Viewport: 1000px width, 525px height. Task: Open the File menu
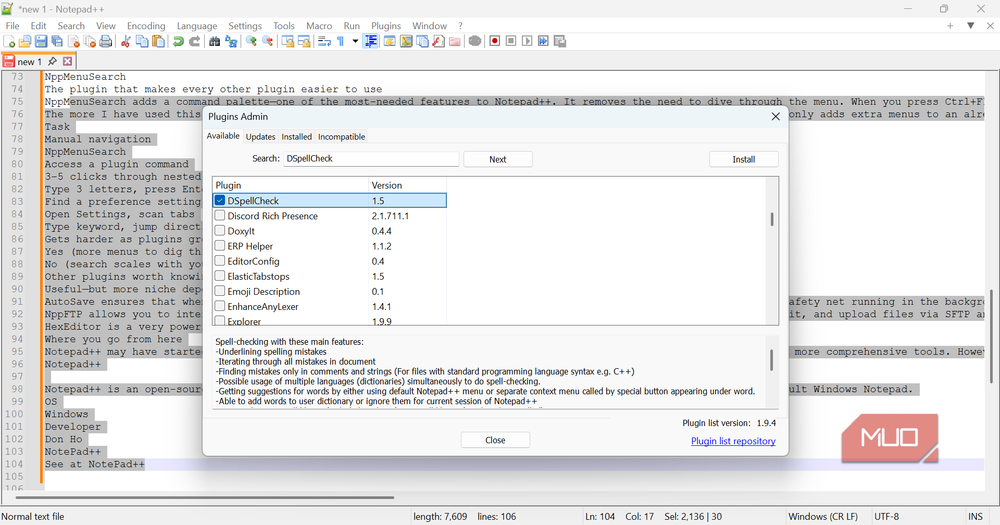point(13,26)
